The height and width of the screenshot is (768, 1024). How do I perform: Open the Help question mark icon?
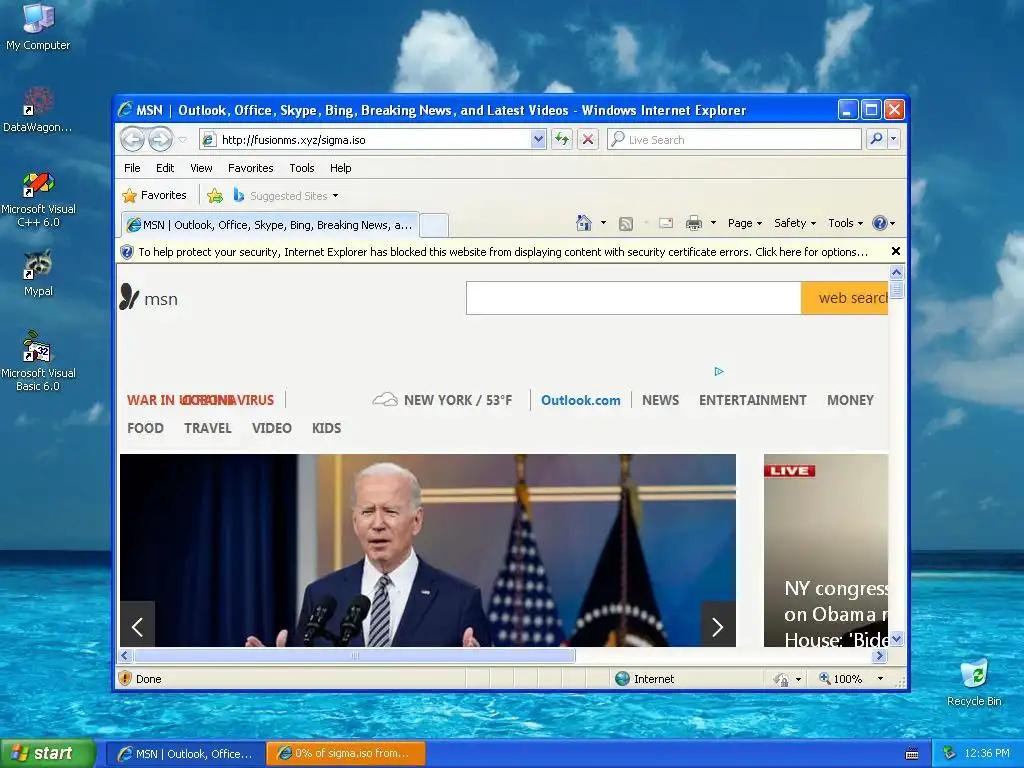click(x=880, y=223)
